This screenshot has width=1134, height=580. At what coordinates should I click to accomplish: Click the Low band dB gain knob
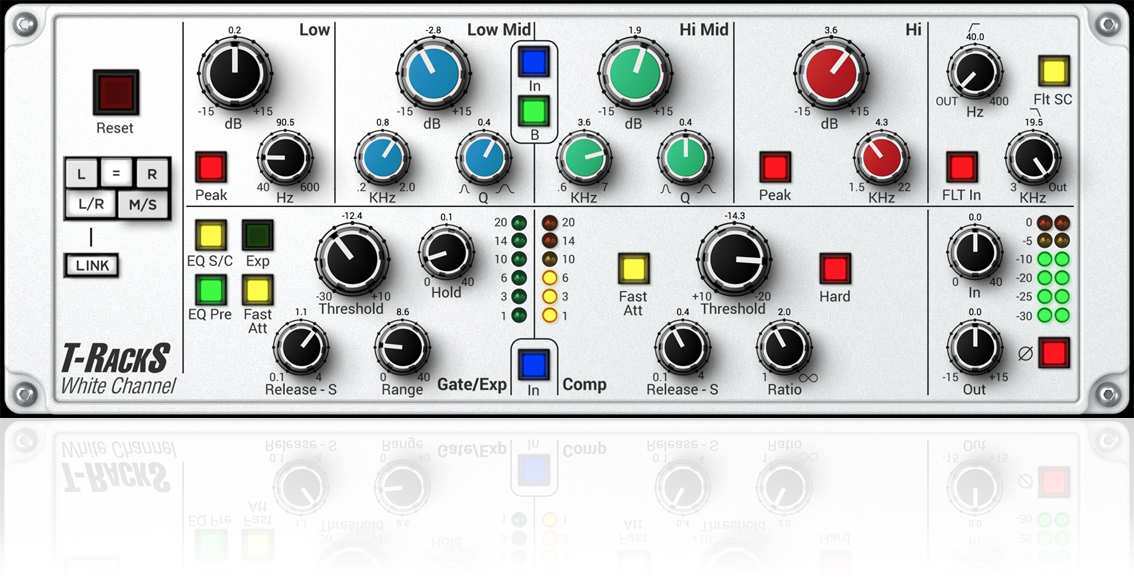point(234,72)
